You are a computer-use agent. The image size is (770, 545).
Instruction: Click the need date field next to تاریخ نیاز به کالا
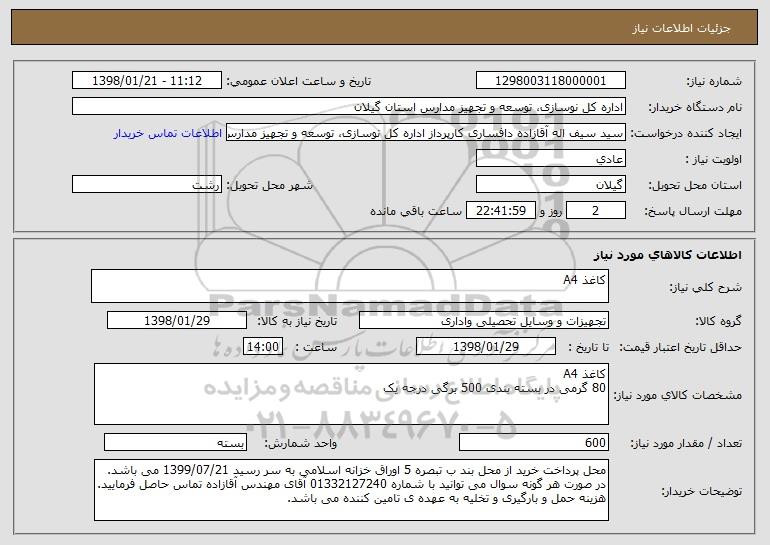177,321
